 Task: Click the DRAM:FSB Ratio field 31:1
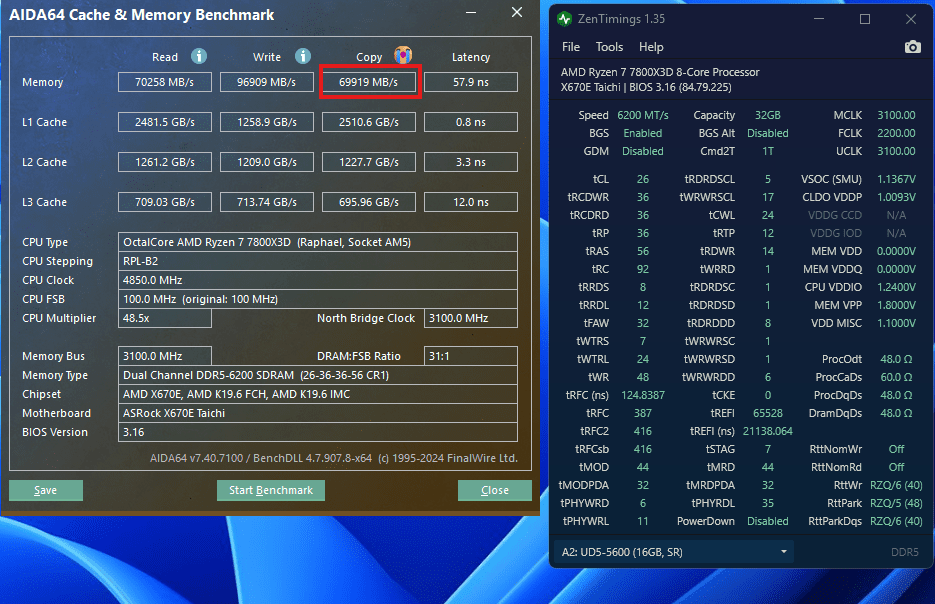point(471,356)
